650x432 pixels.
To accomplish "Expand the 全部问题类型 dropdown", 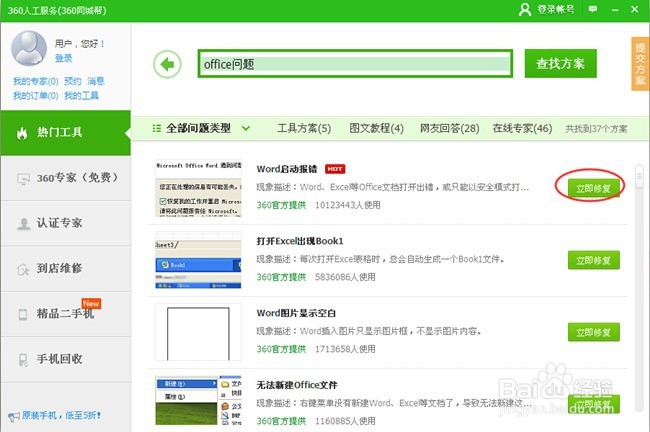I will click(246, 129).
